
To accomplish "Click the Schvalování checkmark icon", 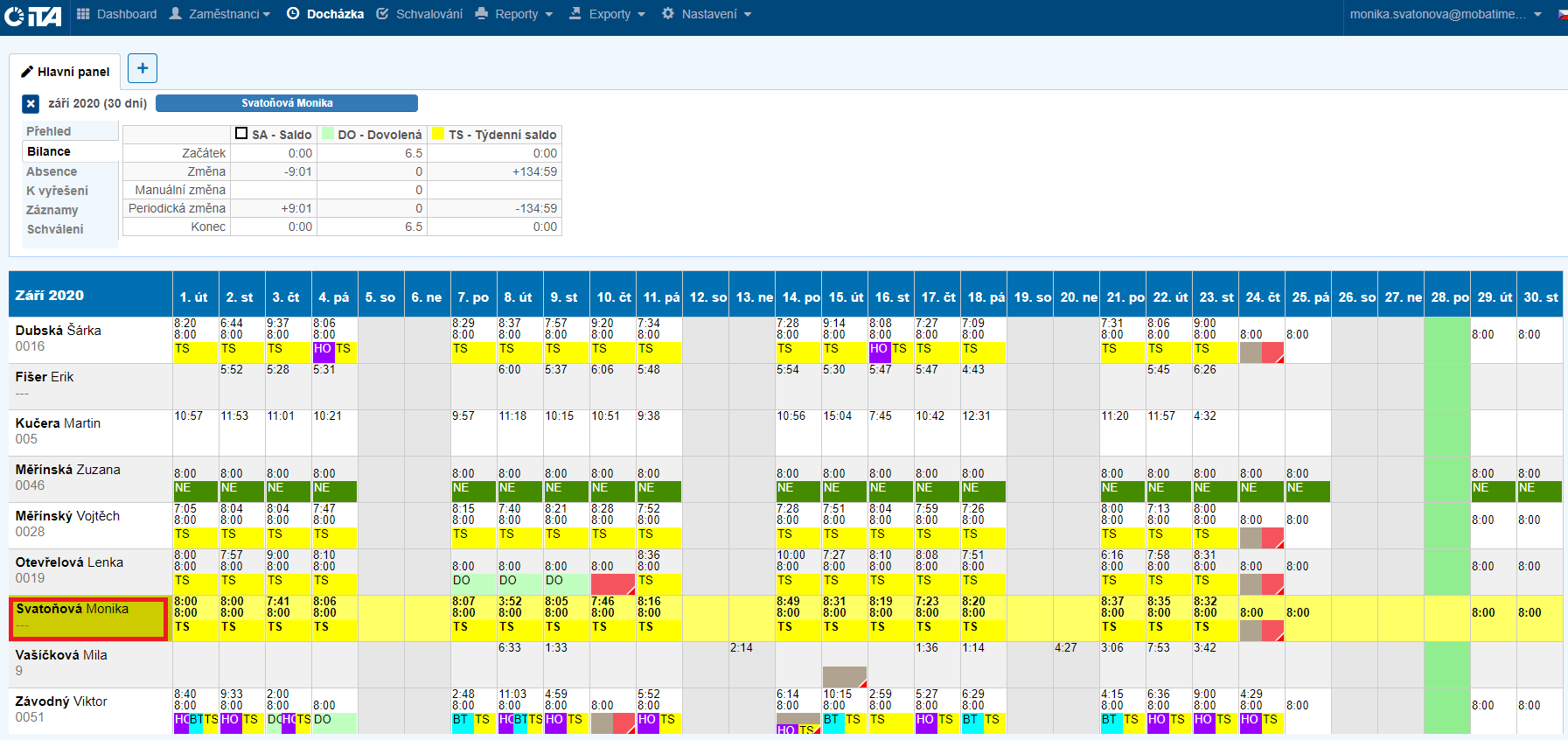I will pos(383,14).
